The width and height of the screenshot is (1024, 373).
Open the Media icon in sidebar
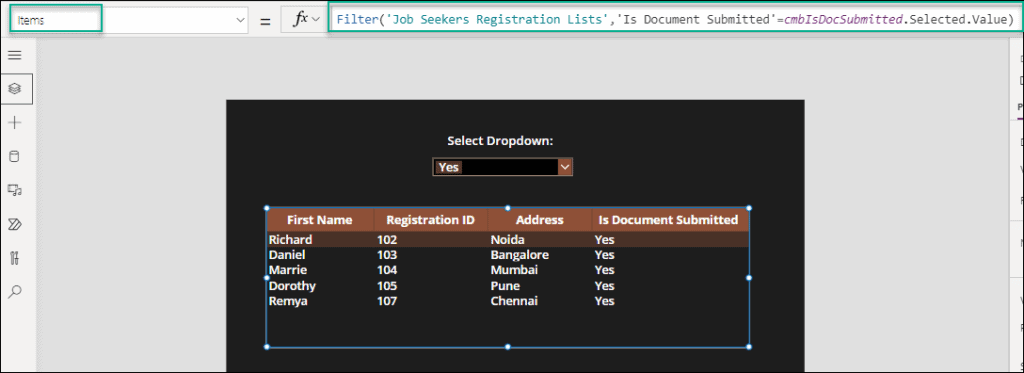14,190
